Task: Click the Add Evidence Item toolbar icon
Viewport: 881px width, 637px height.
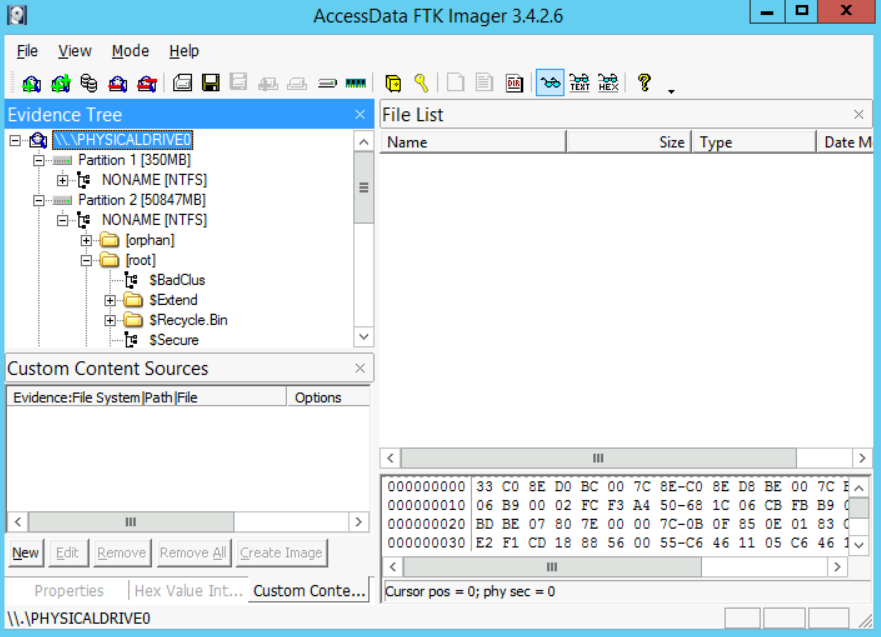Action: coord(31,84)
